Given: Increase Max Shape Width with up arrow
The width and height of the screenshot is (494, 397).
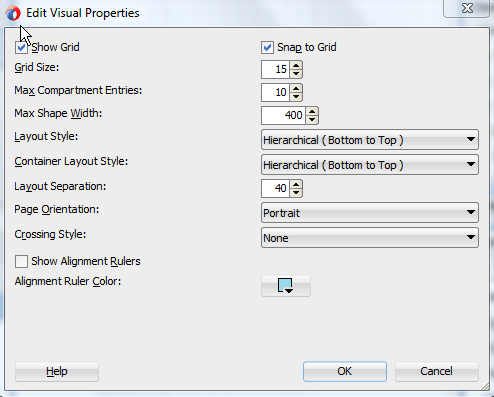Looking at the screenshot, I should tap(312, 111).
